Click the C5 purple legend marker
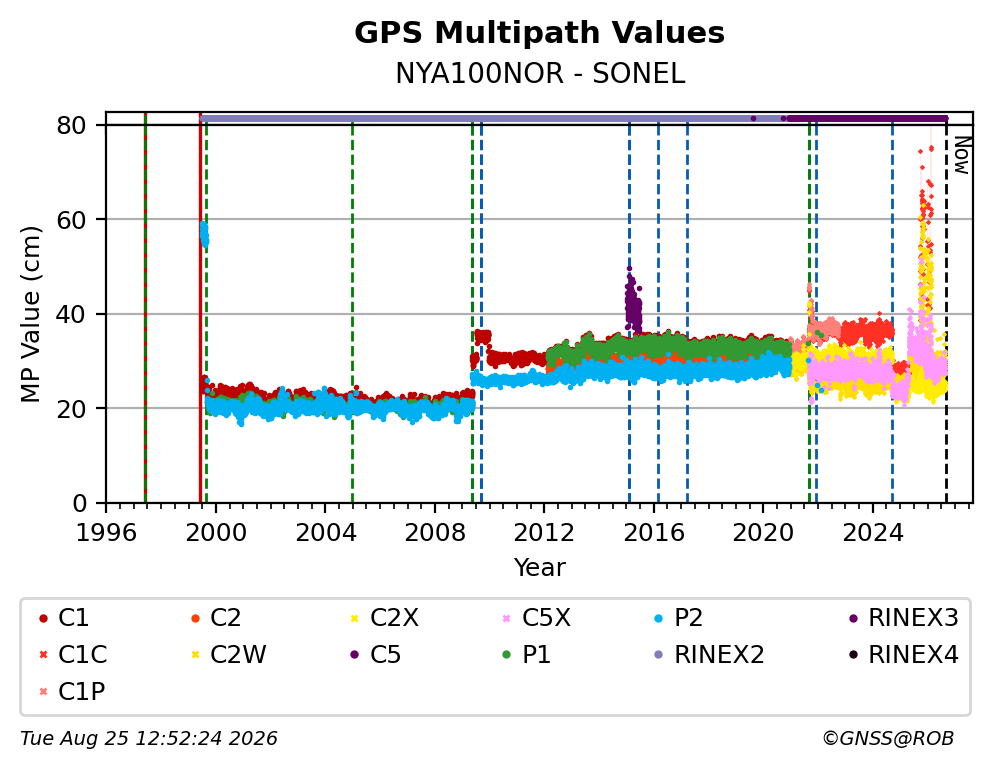Image resolution: width=992 pixels, height=769 pixels. click(354, 655)
